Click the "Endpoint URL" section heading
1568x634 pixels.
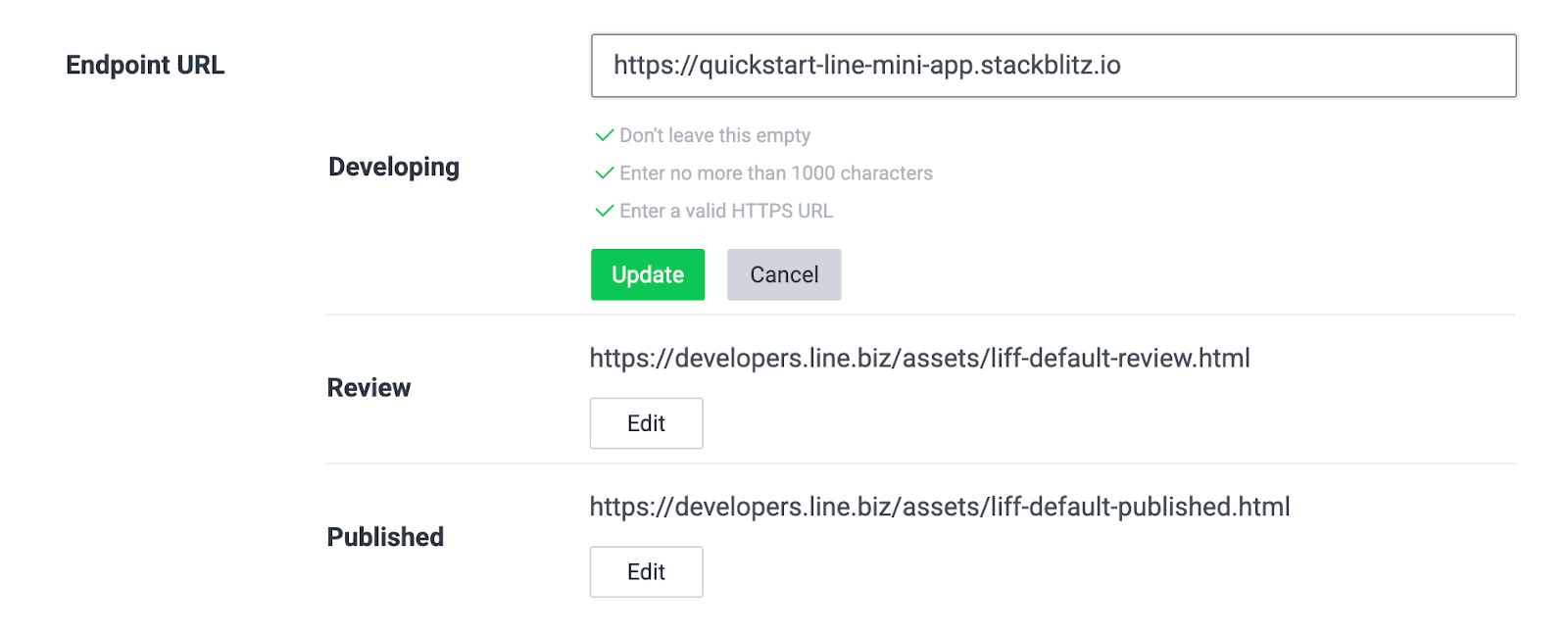[145, 66]
